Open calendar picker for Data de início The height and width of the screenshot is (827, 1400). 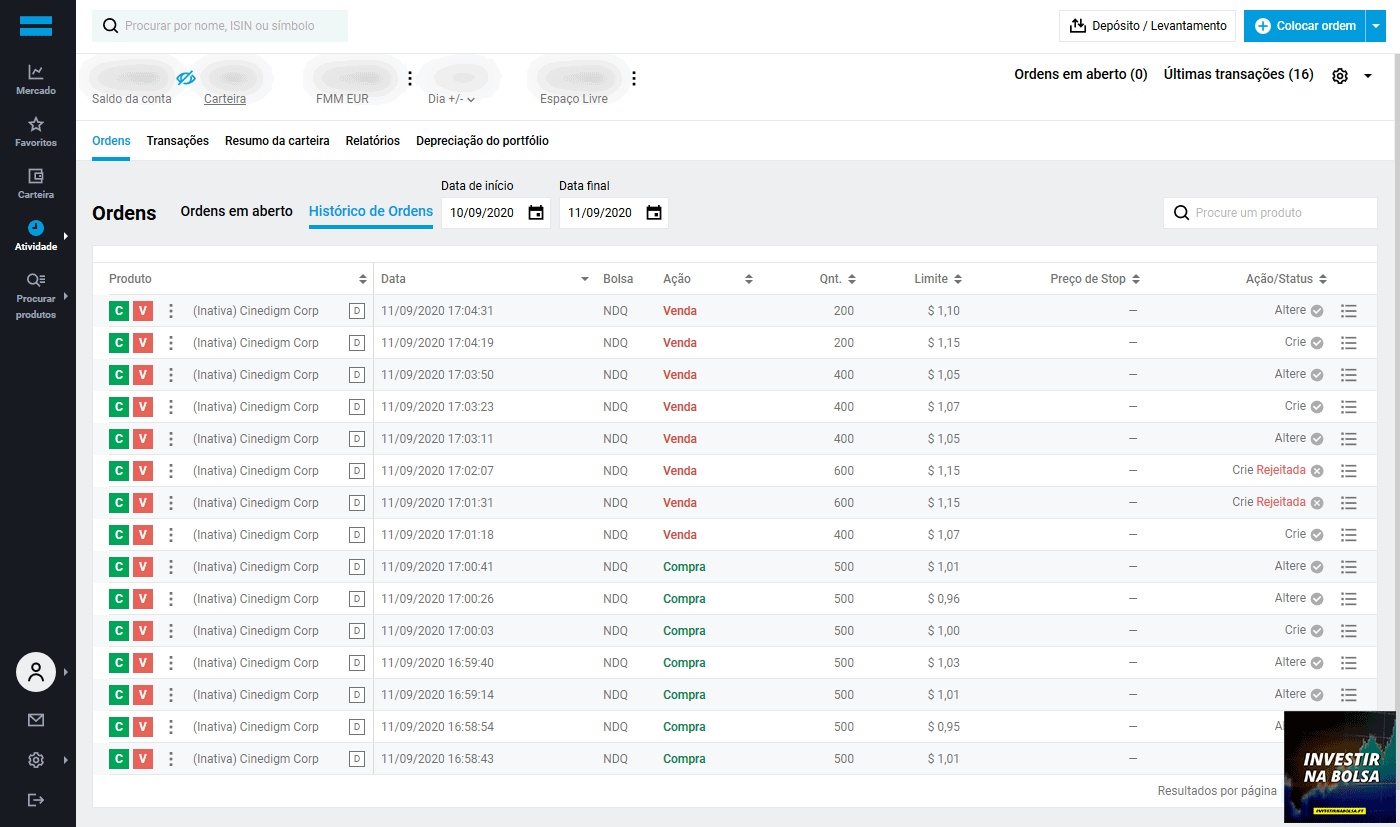536,213
